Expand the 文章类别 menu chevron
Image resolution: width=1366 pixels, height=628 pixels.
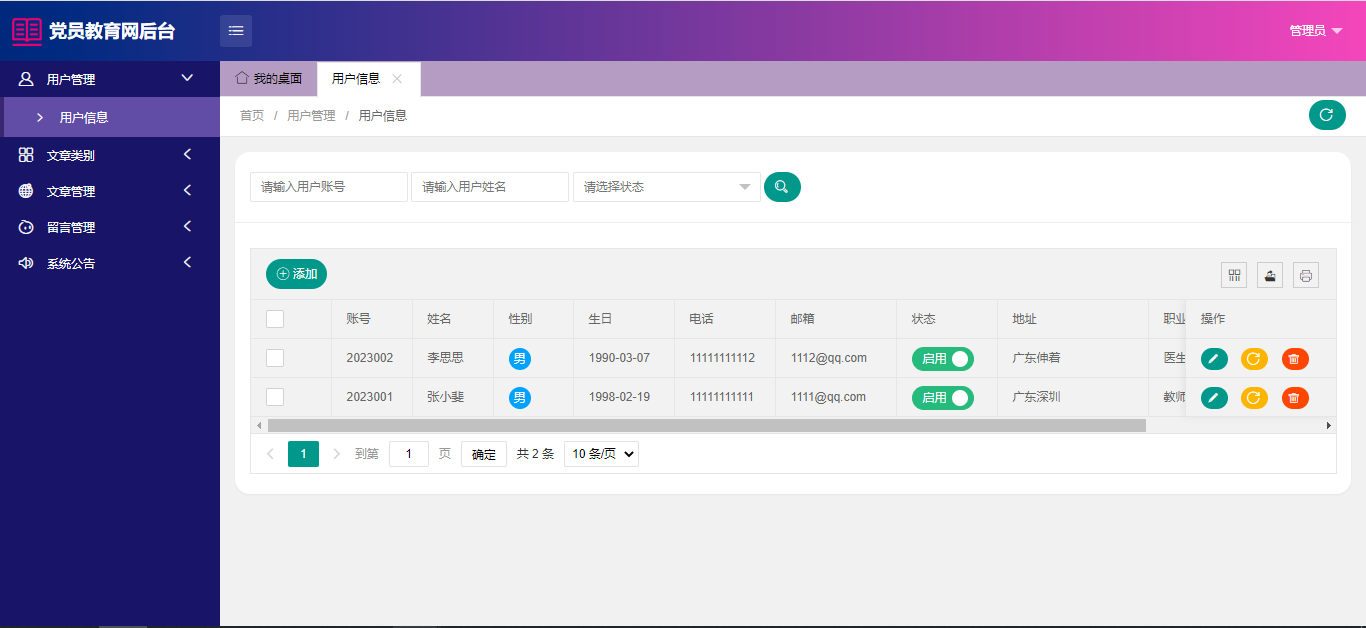click(x=187, y=154)
